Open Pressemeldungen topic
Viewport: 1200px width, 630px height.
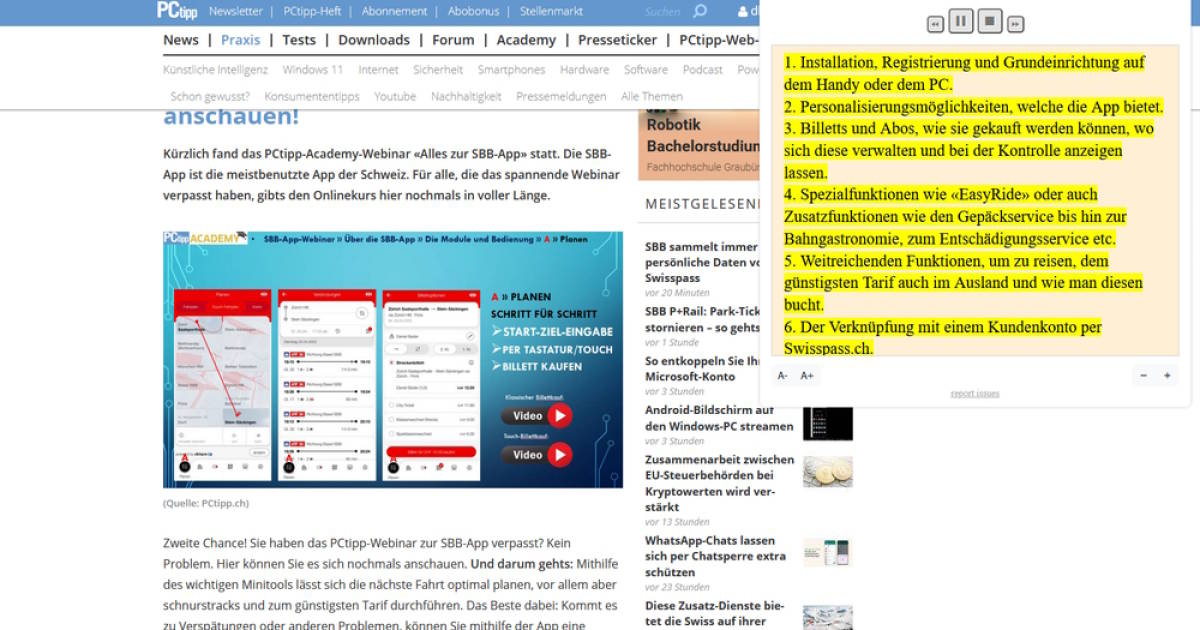coord(561,97)
